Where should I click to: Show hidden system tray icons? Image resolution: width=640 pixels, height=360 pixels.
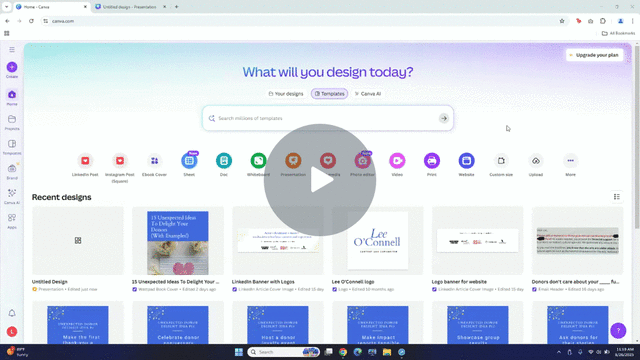[x=559, y=352]
